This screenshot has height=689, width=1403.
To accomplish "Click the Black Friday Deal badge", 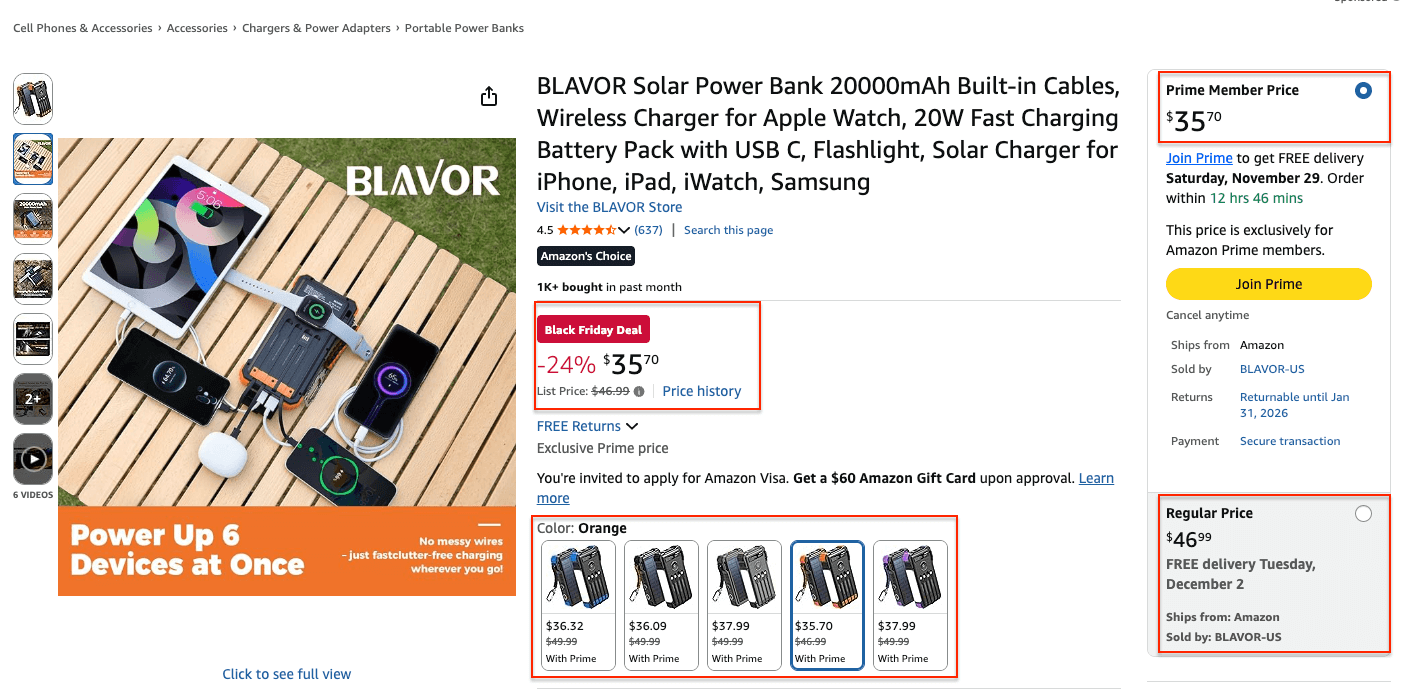I will click(593, 329).
